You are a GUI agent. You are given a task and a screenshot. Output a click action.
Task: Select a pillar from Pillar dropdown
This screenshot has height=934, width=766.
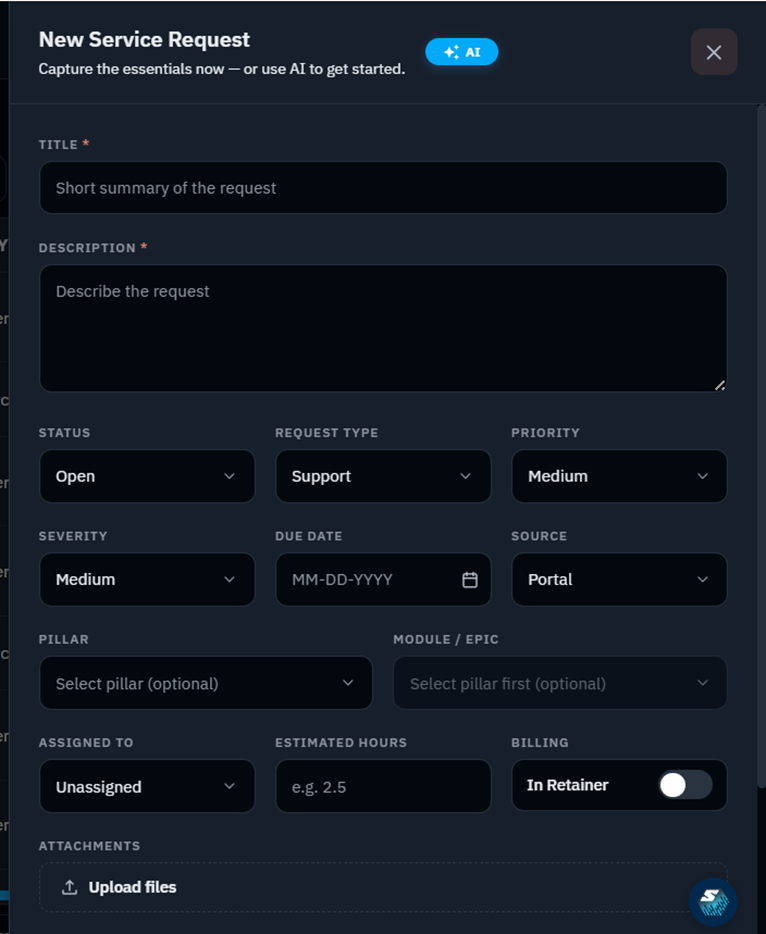205,683
